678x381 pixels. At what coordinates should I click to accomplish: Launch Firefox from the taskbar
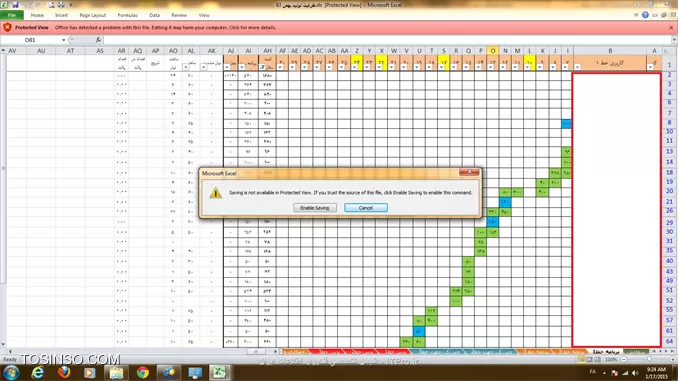pyautogui.click(x=64, y=372)
